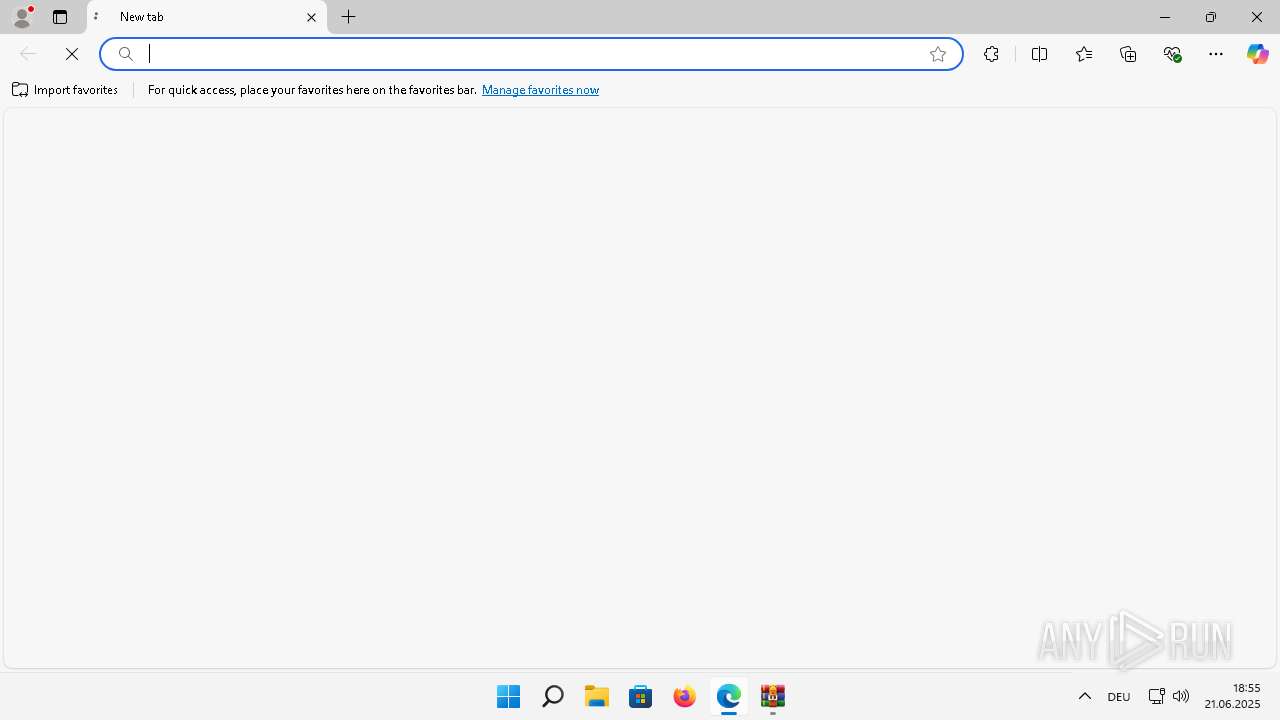This screenshot has width=1280, height=720.
Task: Open Settings and more ellipsis menu
Action: coord(1216,54)
